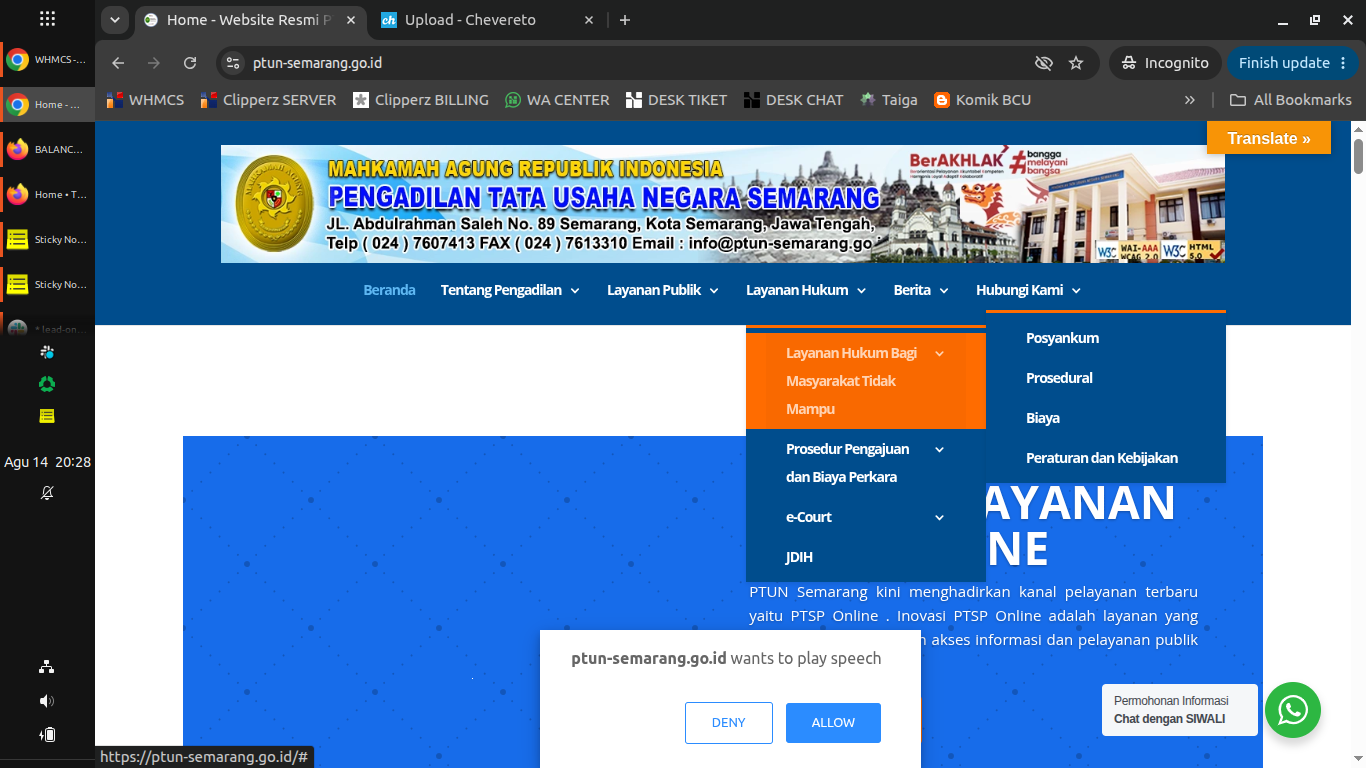Screen dimensions: 1366x768
Task: Open the Taiga bookmark
Action: [888, 100]
